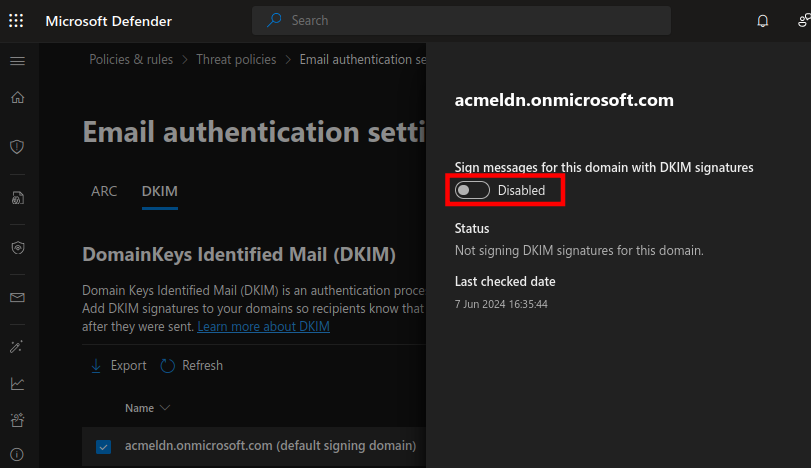Screen dimensions: 811x468
Task: Open the shield icon in the sidebar
Action: point(17,146)
